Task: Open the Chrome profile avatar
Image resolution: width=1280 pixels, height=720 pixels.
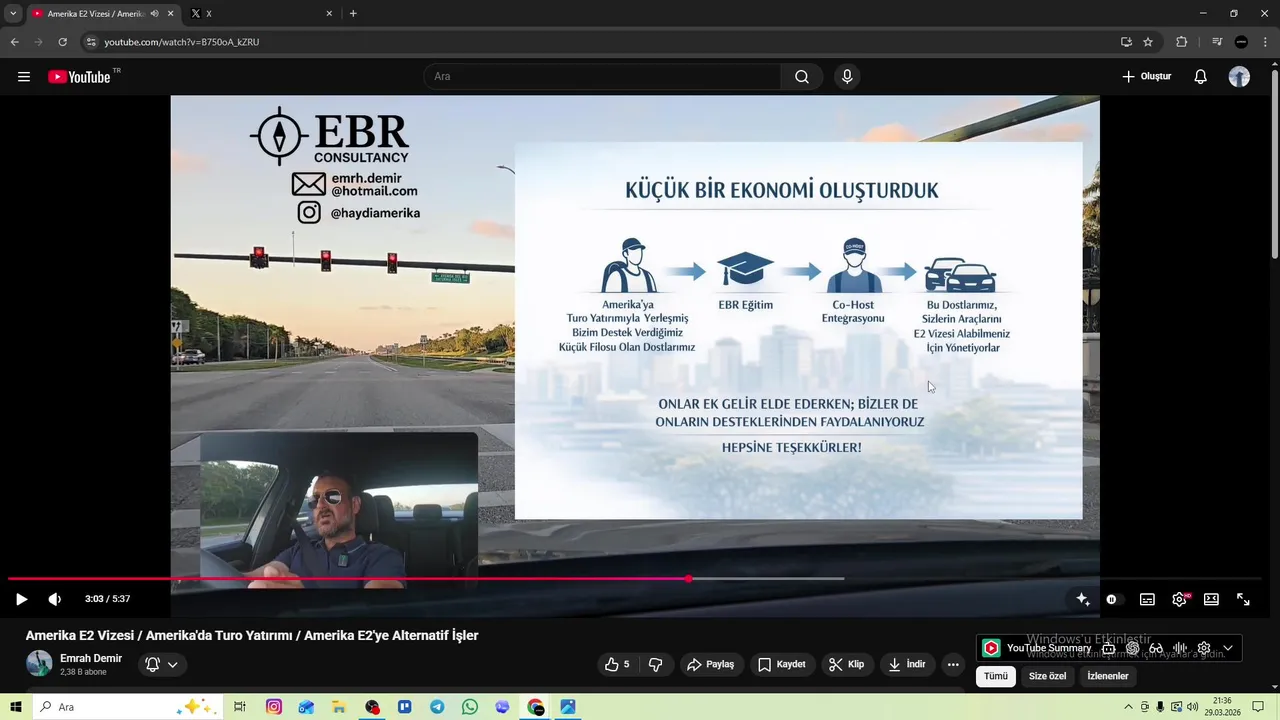Action: pos(1241,42)
